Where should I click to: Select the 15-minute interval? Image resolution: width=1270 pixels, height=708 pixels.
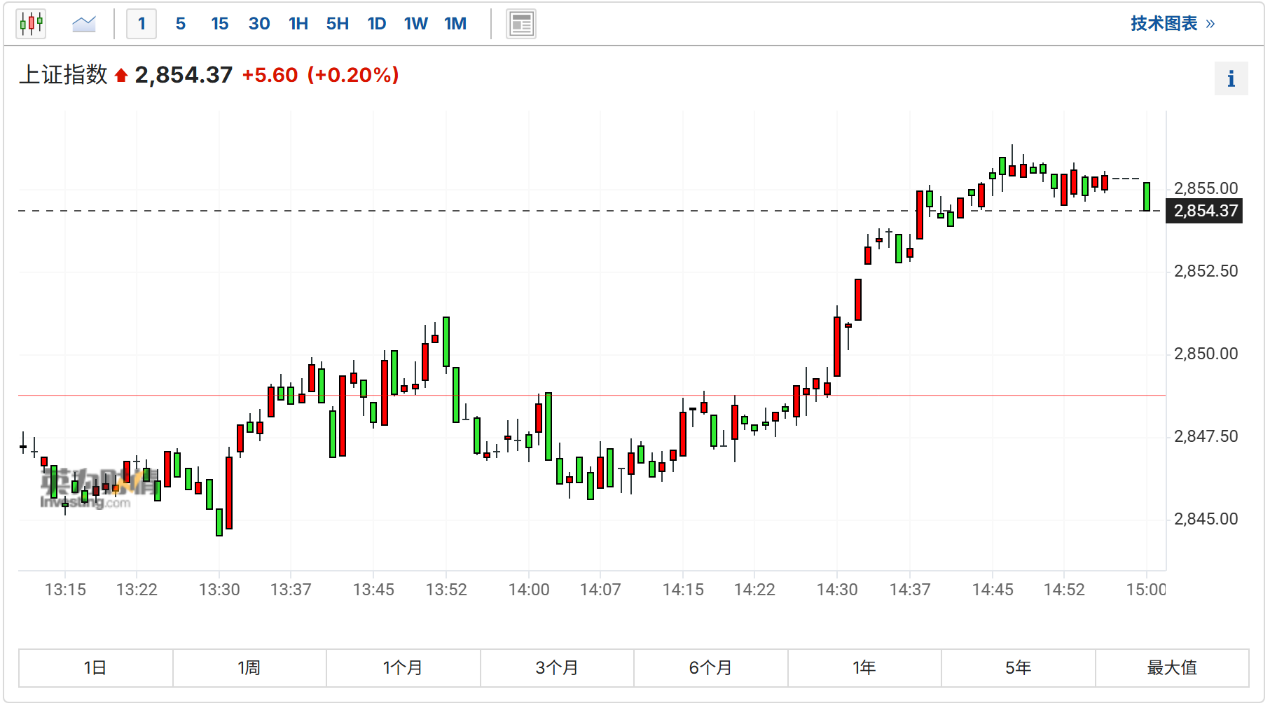tap(219, 24)
